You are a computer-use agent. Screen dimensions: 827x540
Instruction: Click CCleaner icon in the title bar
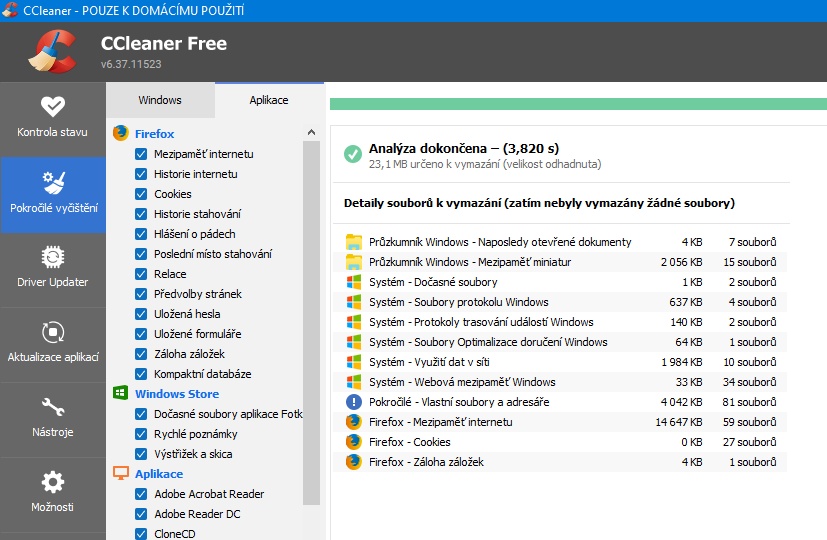(x=9, y=9)
